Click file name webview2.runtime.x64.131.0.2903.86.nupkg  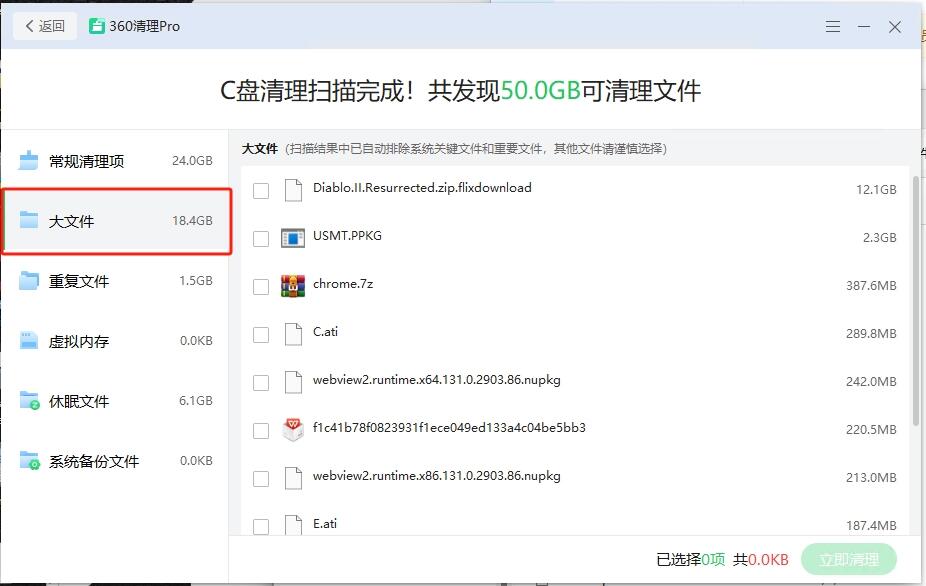(x=436, y=380)
